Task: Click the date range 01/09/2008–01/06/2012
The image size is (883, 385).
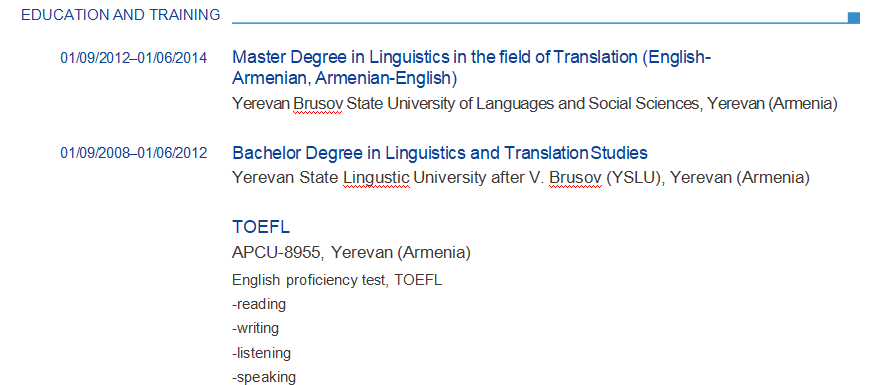Action: pyautogui.click(x=133, y=153)
